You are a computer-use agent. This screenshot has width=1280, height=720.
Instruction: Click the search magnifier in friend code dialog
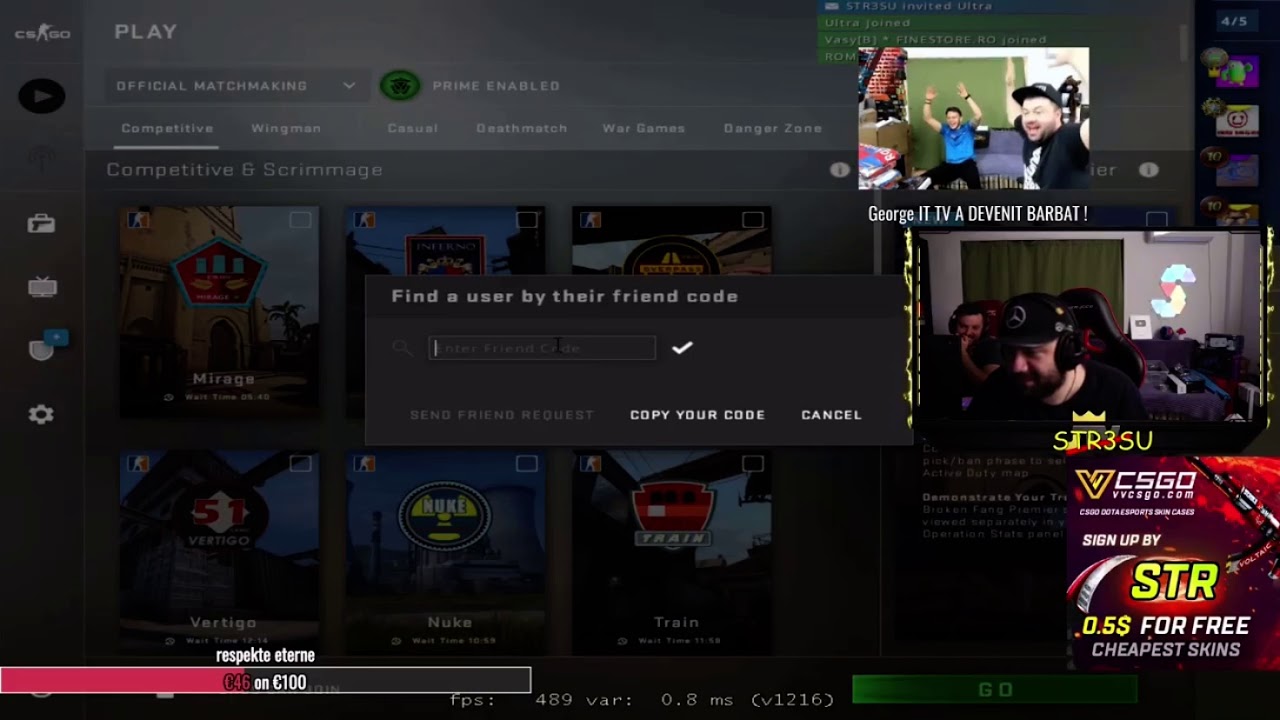tap(402, 348)
